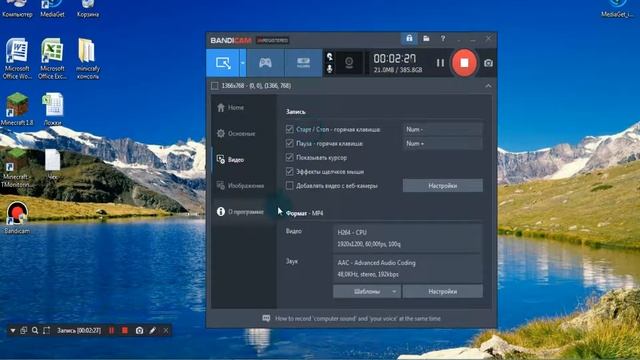Open the output folder icon in Bandicam
Screen dimensions: 640x360
tap(426, 39)
